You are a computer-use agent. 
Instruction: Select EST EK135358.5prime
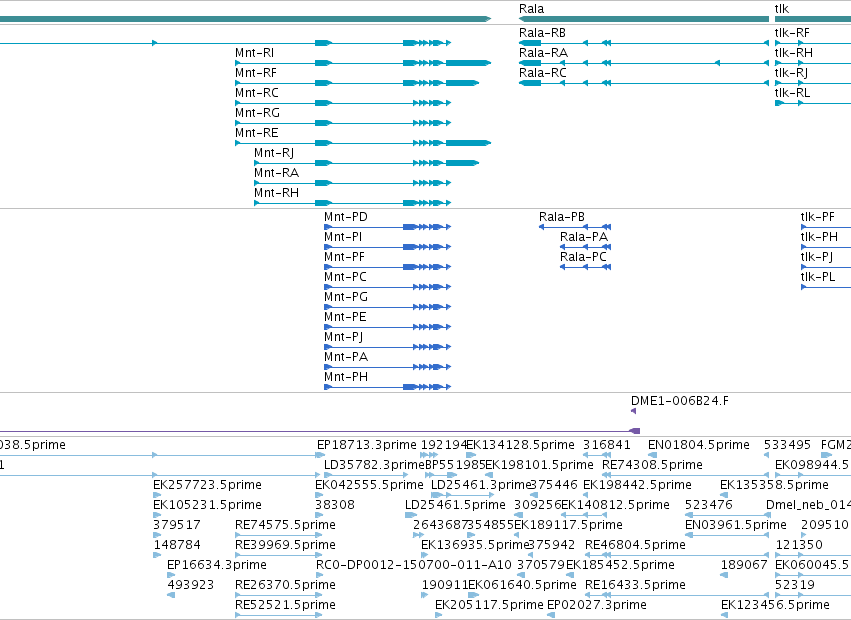click(774, 485)
